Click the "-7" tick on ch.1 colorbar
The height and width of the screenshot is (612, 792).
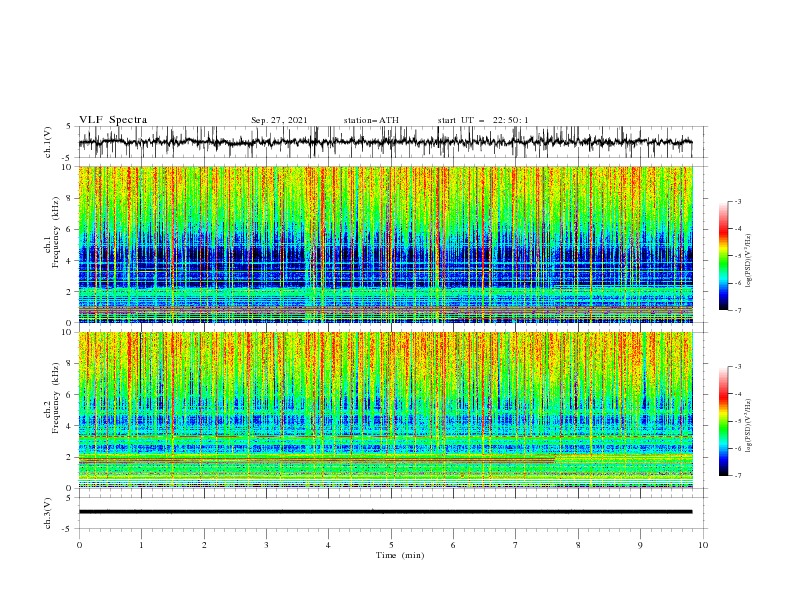point(738,310)
